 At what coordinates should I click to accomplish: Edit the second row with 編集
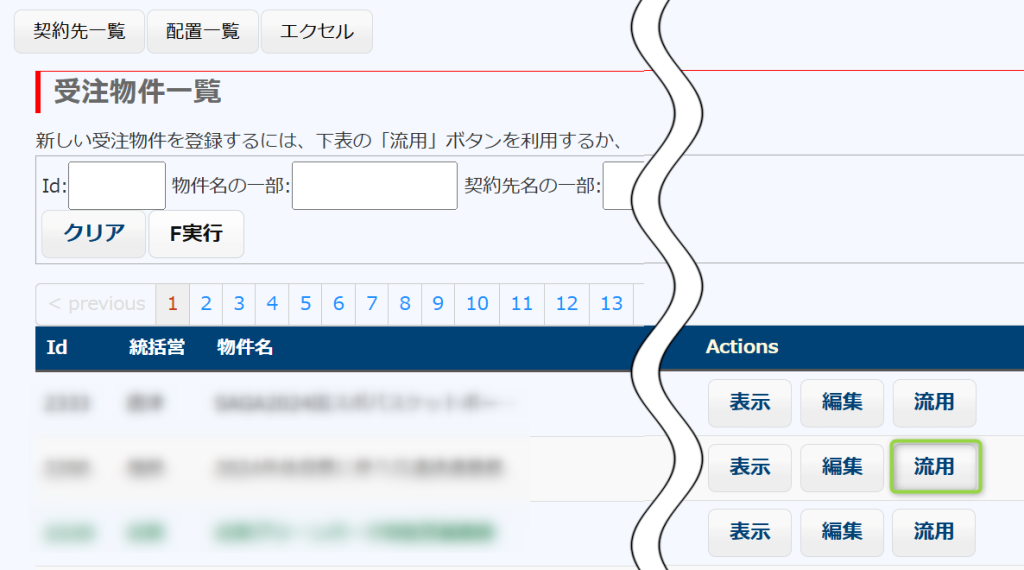point(841,467)
